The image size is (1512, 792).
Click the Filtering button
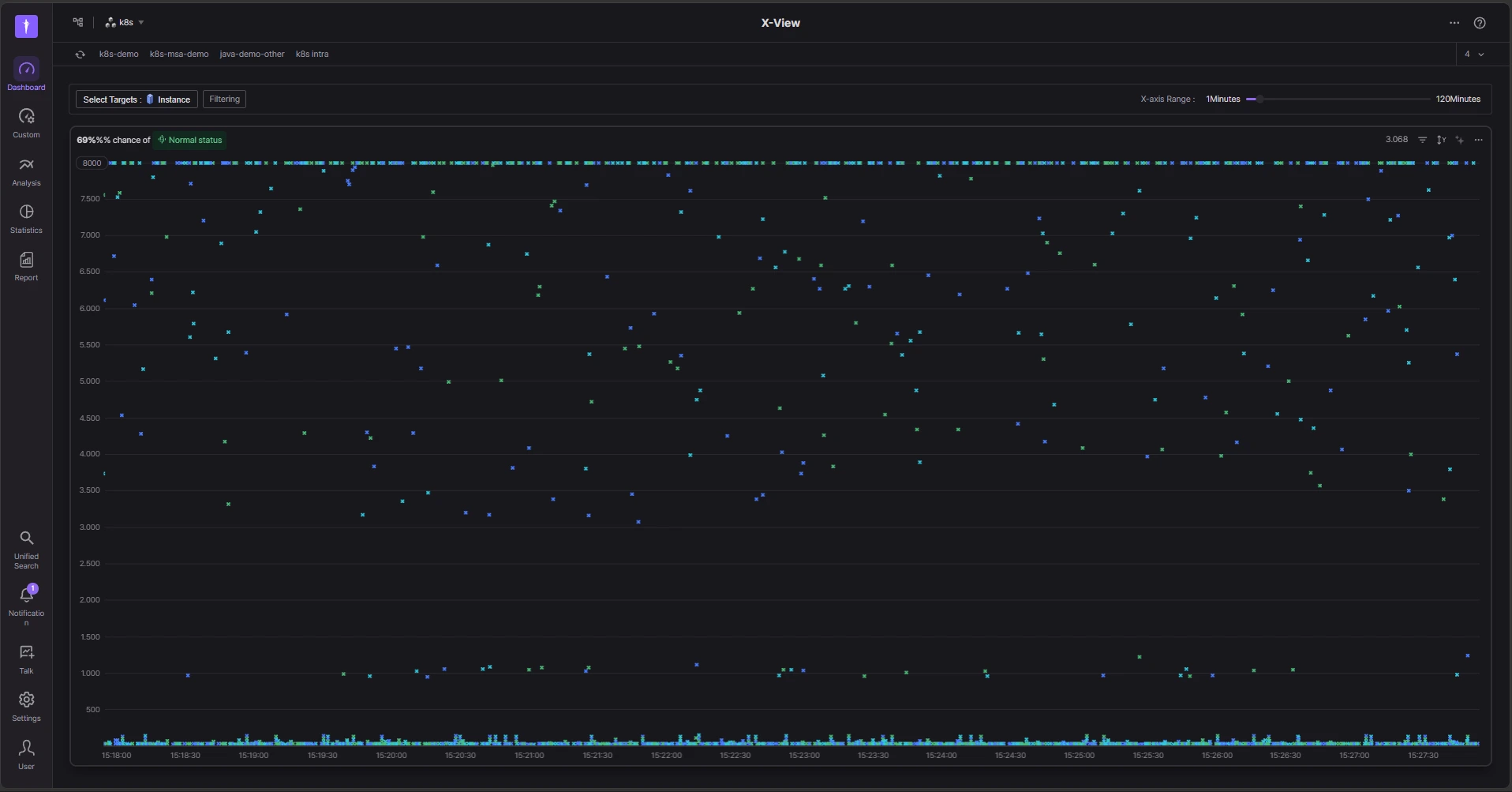pos(224,99)
